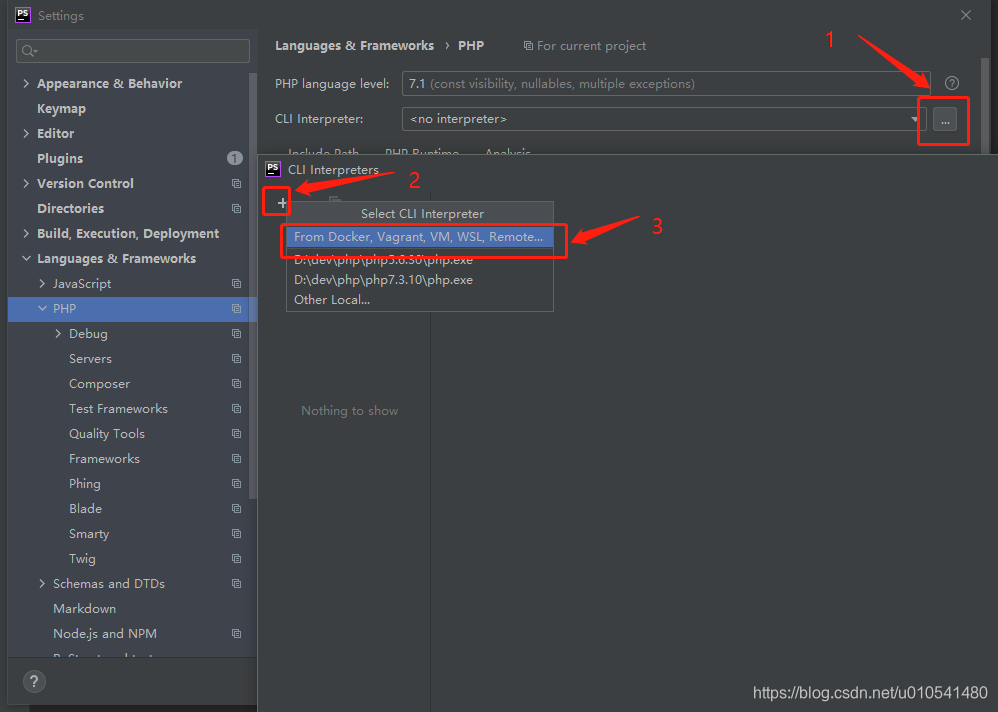Click project-level icon next to Version Control
Screen dimensions: 998x712
[x=237, y=183]
